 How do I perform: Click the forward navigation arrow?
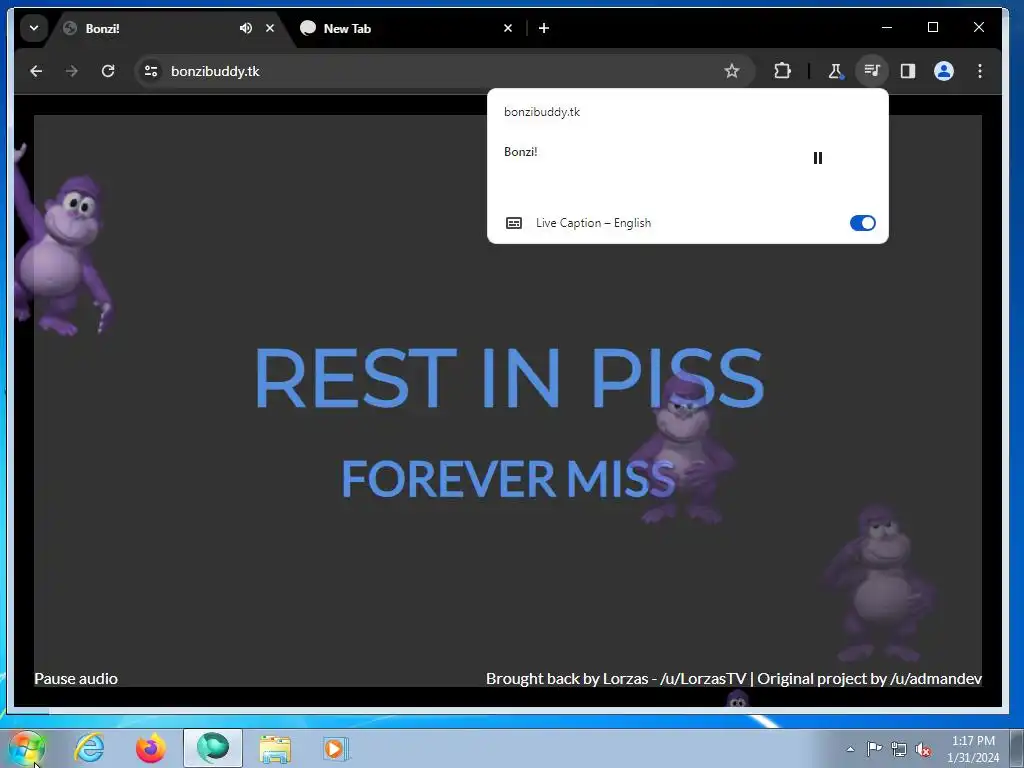point(72,71)
